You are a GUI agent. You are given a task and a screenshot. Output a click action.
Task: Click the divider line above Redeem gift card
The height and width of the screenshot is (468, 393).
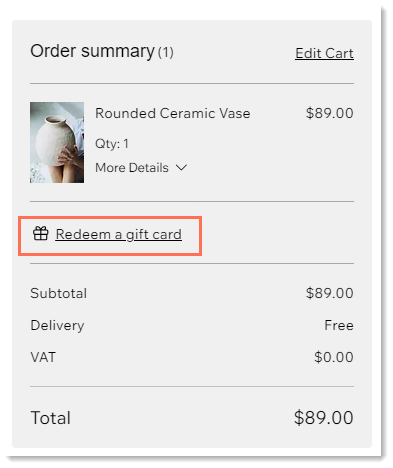(x=192, y=201)
